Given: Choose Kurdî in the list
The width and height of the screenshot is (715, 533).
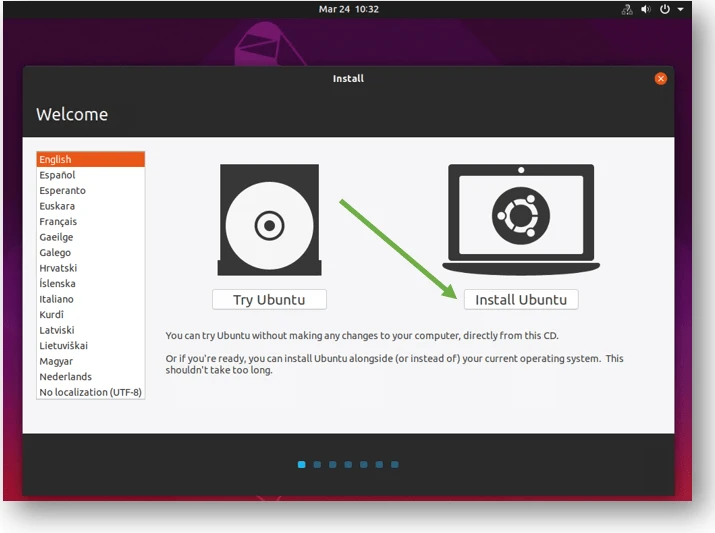Looking at the screenshot, I should click(x=90, y=314).
